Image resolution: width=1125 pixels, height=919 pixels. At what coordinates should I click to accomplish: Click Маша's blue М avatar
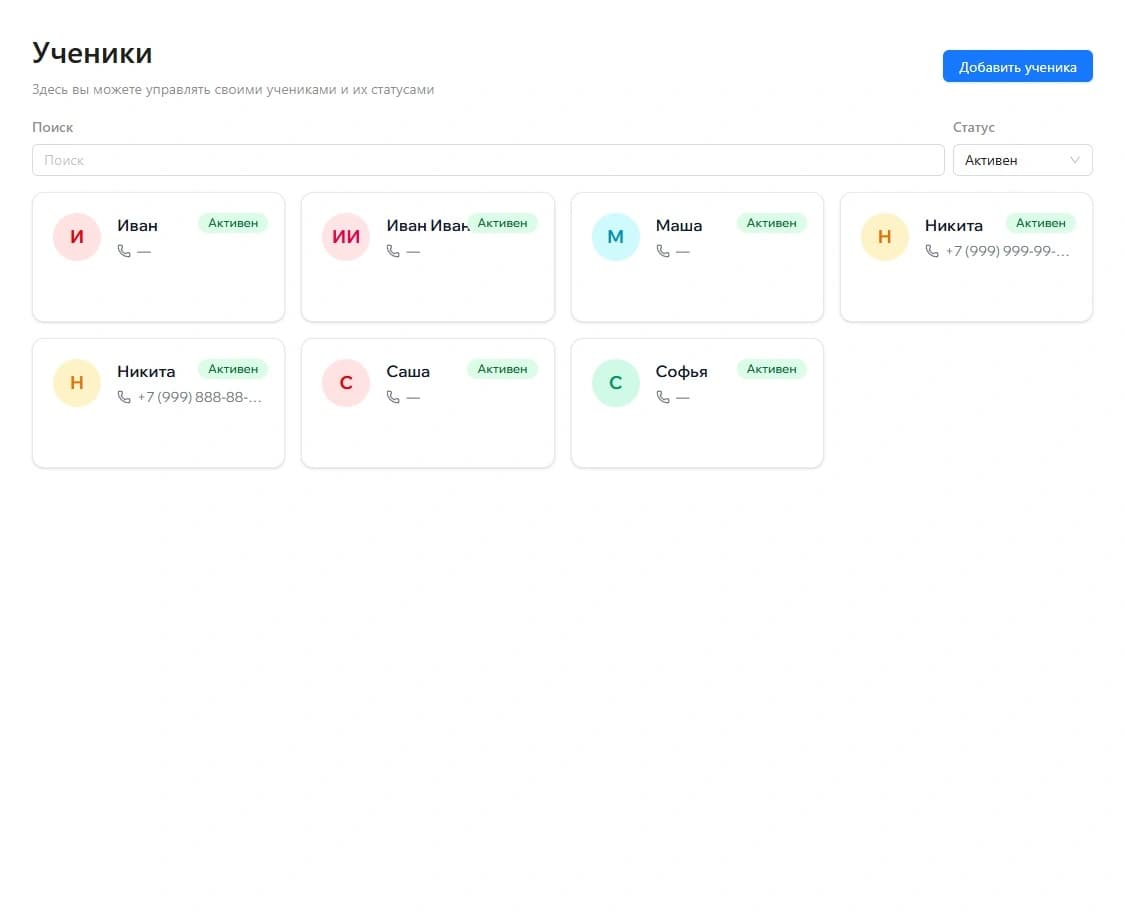(x=616, y=237)
